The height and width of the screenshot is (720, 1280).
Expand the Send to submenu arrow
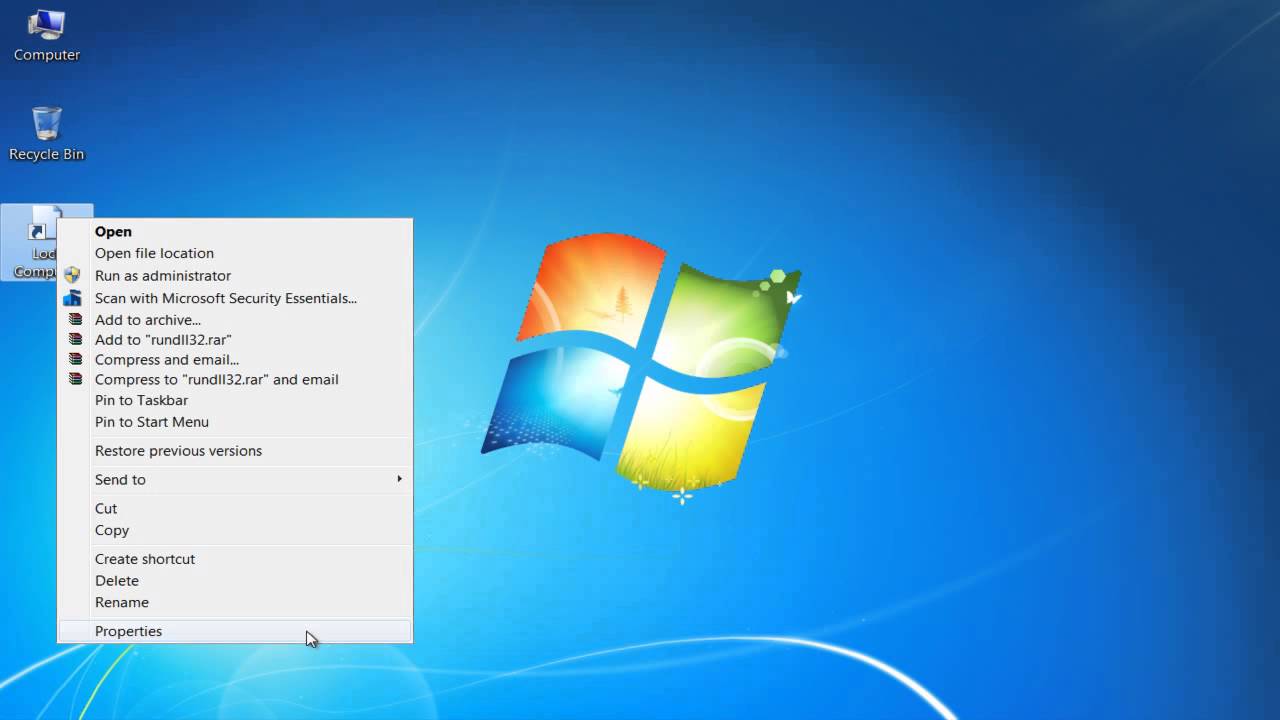point(399,479)
